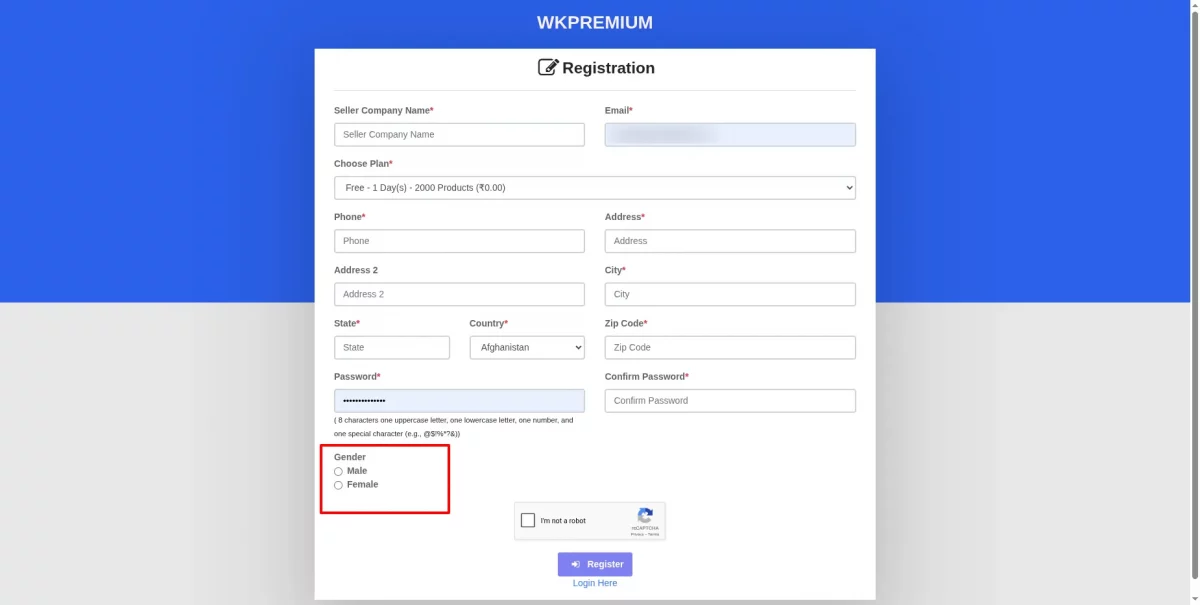This screenshot has height=605, width=1200.
Task: Check the I'm not a robot box
Action: [528, 520]
